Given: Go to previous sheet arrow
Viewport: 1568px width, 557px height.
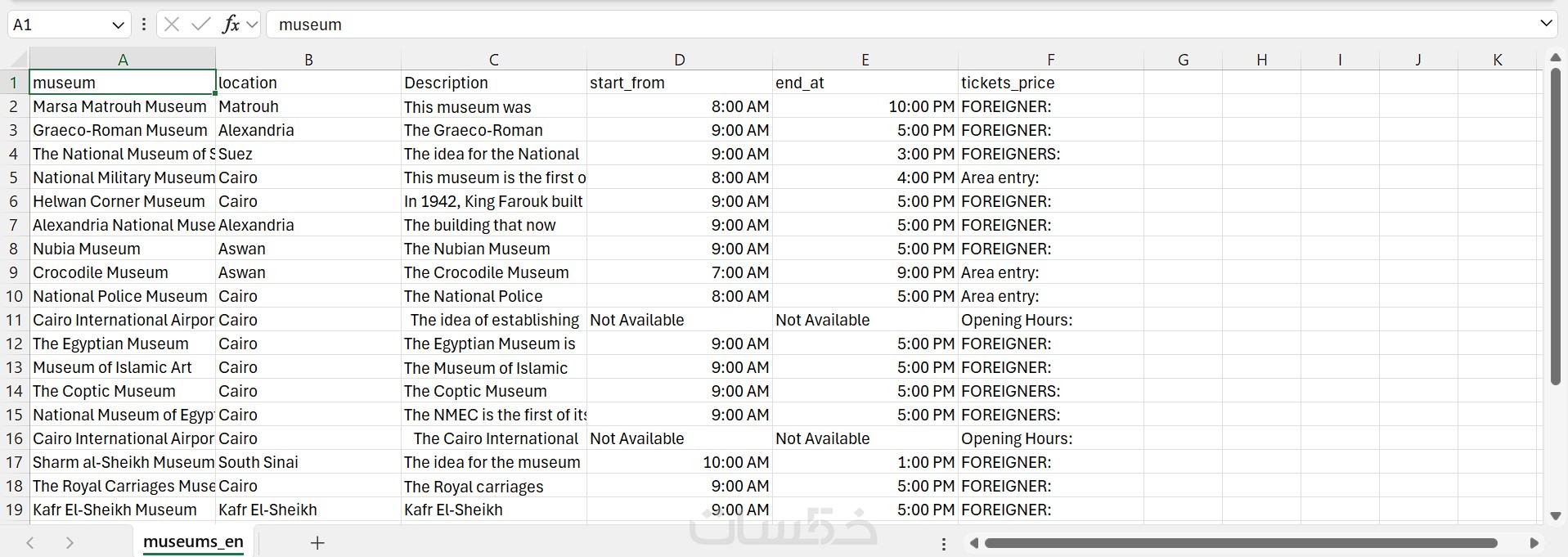Looking at the screenshot, I should click(x=30, y=542).
